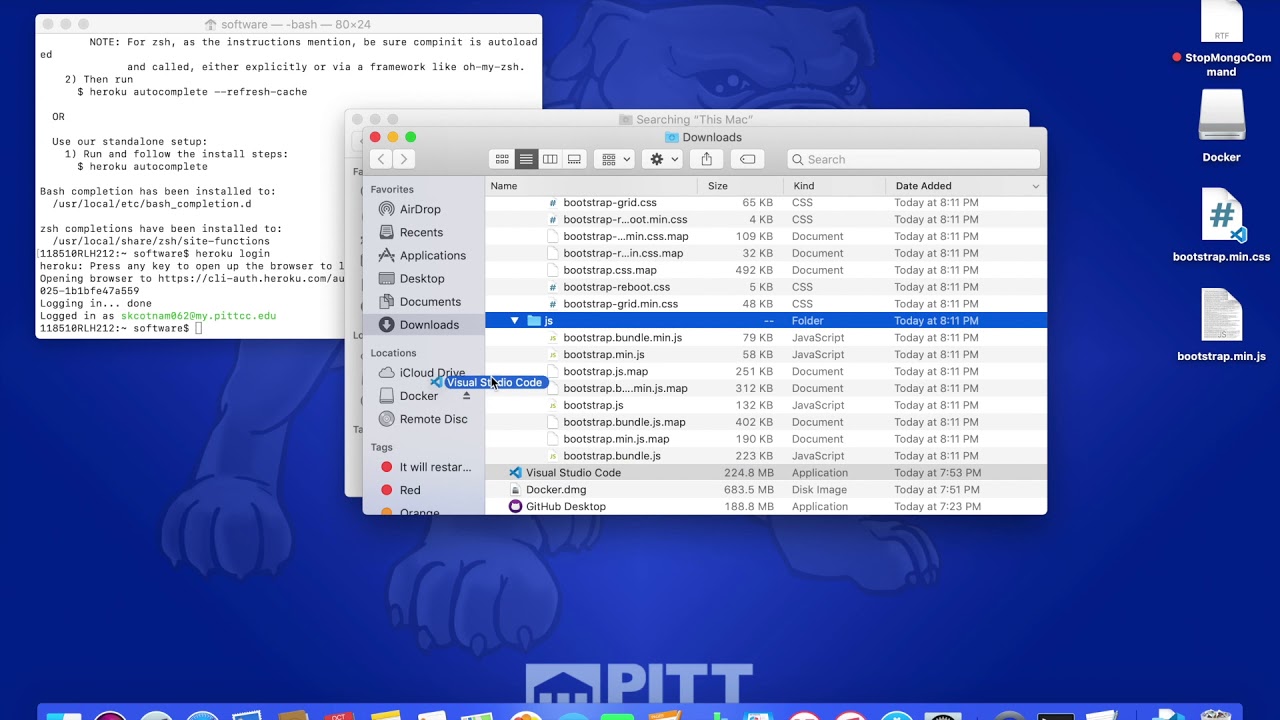
Task: Select the 'It will restar...' tag in sidebar
Action: click(435, 467)
